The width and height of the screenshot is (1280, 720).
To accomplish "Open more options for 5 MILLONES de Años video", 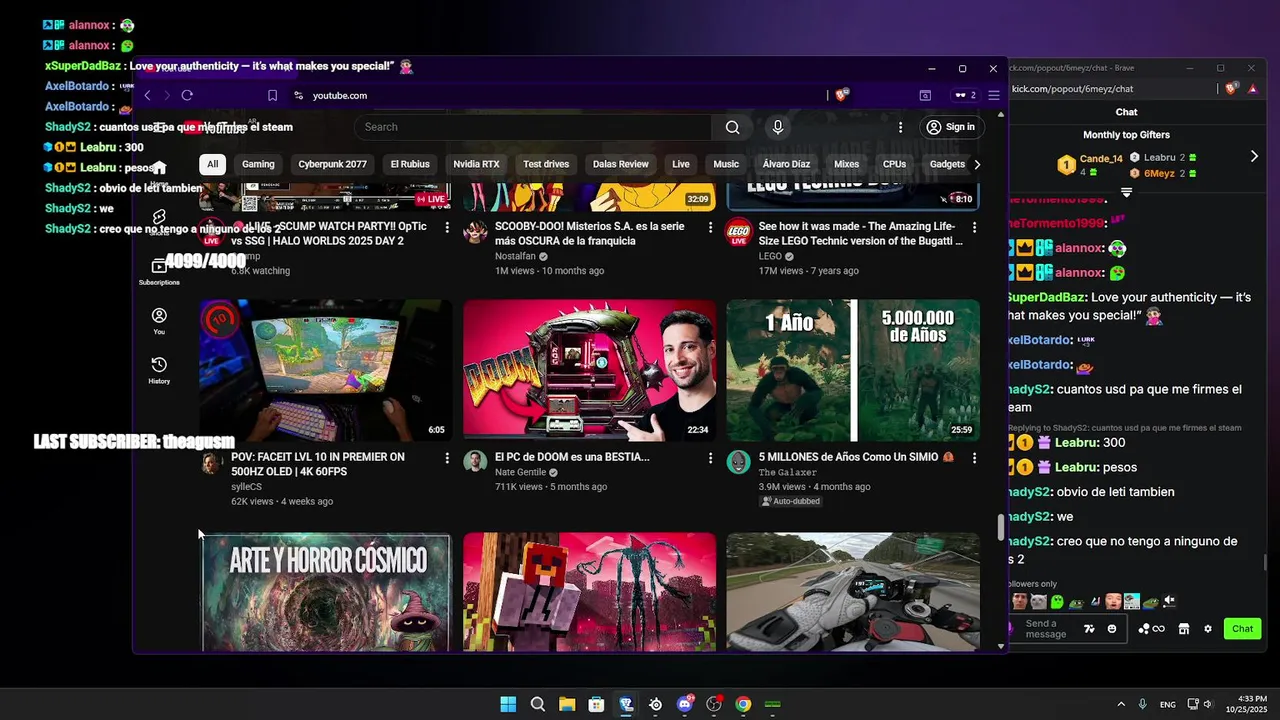I will (x=974, y=457).
